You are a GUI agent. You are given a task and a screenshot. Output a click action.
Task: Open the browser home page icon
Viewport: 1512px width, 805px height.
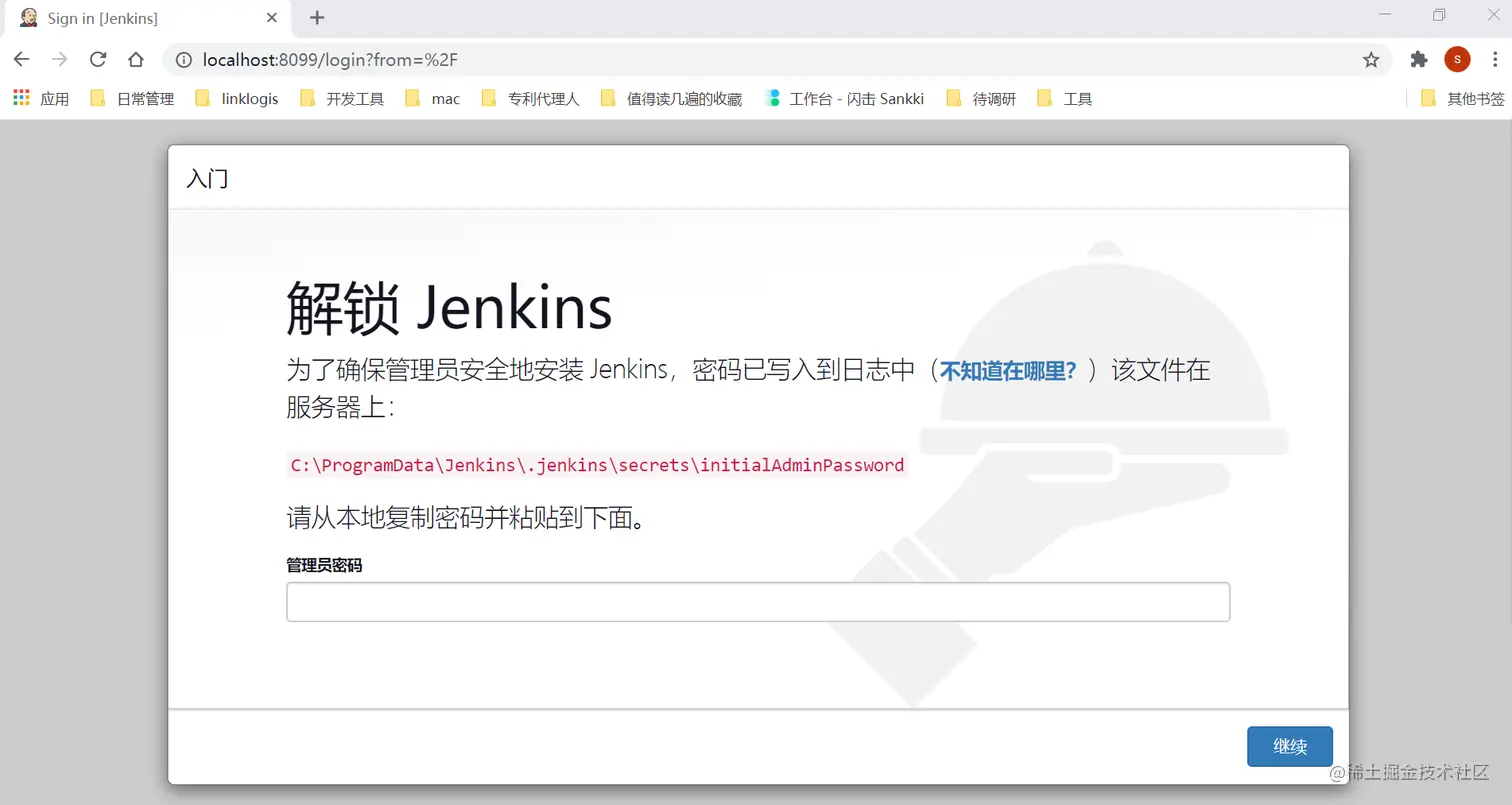(135, 60)
